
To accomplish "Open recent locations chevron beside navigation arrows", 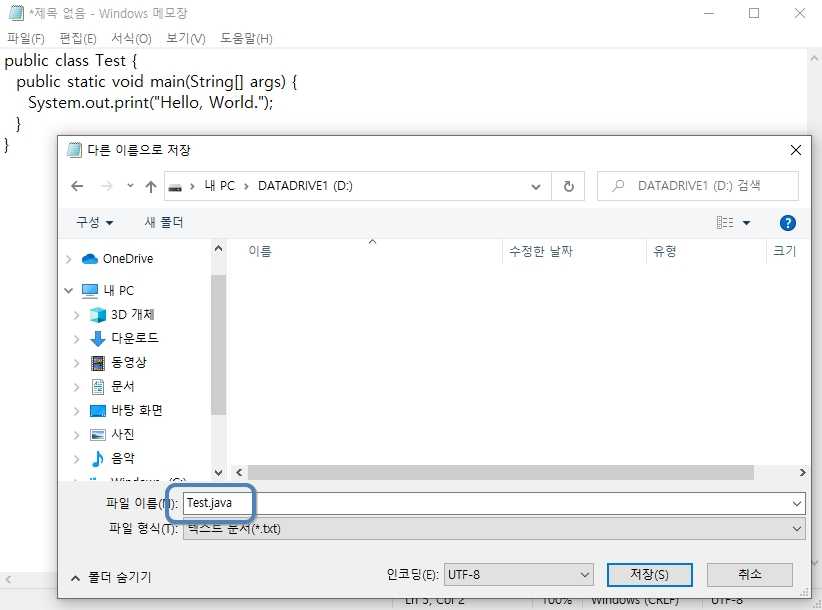I will click(x=130, y=186).
